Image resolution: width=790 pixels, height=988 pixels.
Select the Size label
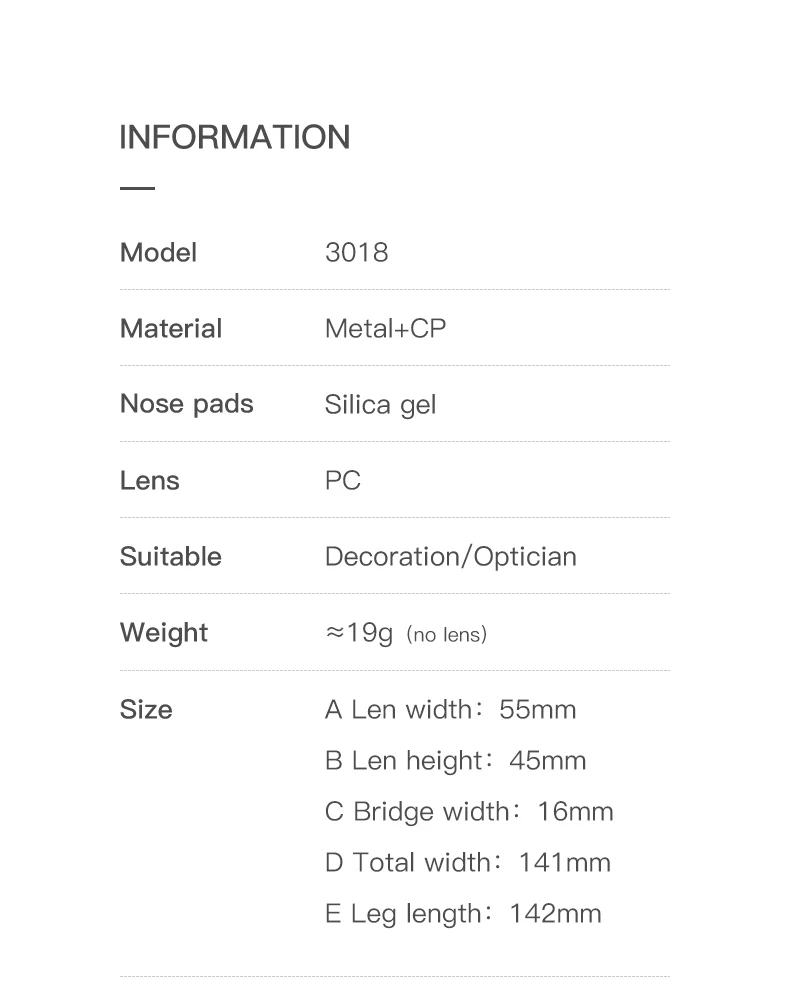(x=146, y=709)
